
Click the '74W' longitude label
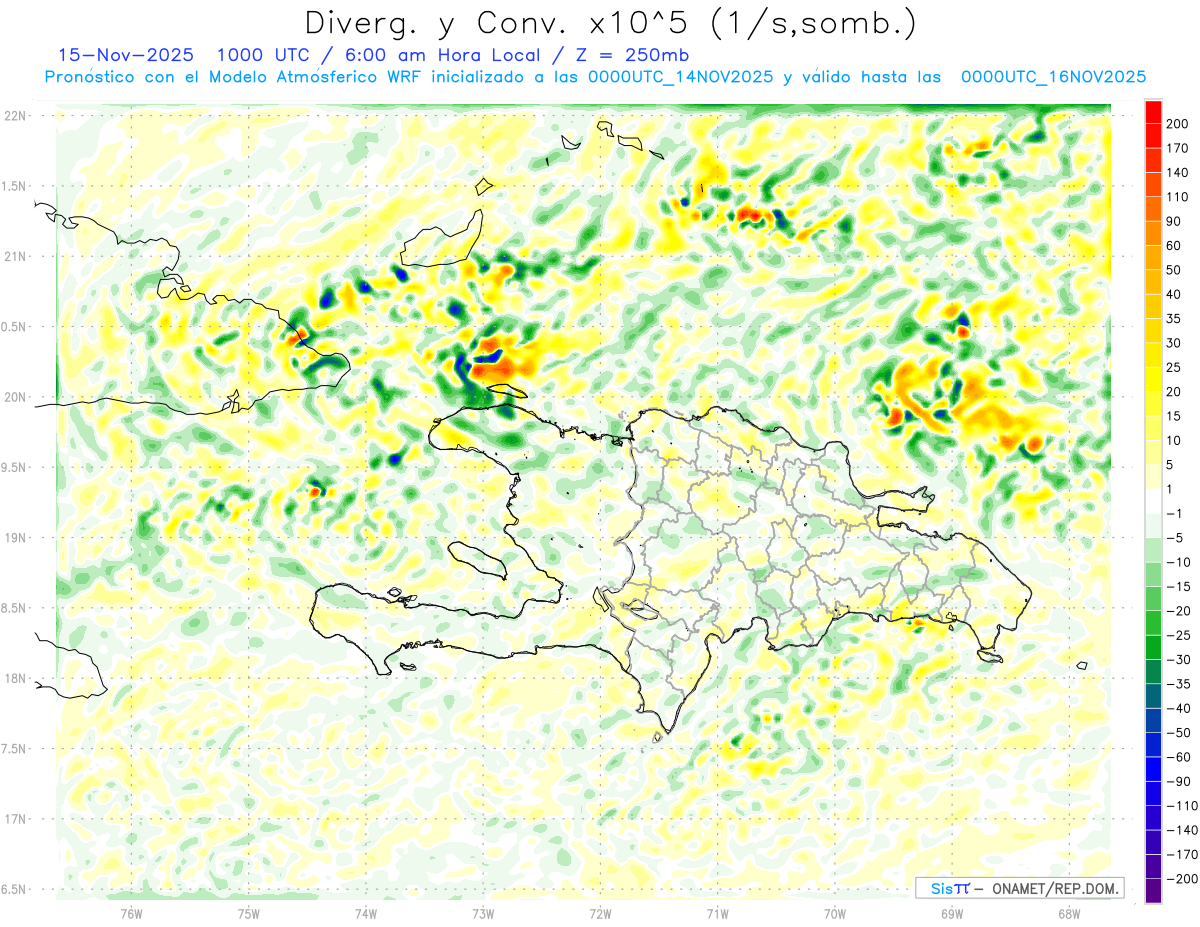pyautogui.click(x=366, y=913)
